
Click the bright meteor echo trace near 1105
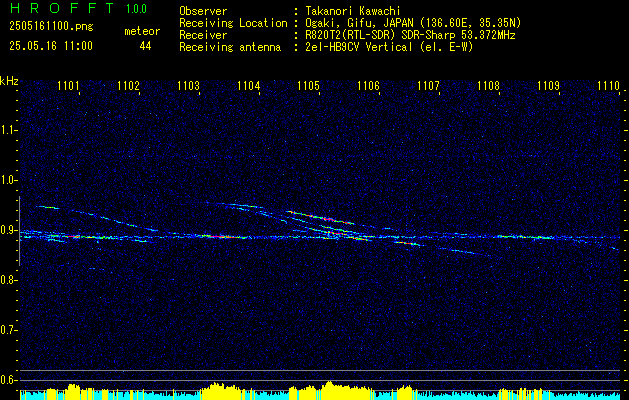(321, 217)
